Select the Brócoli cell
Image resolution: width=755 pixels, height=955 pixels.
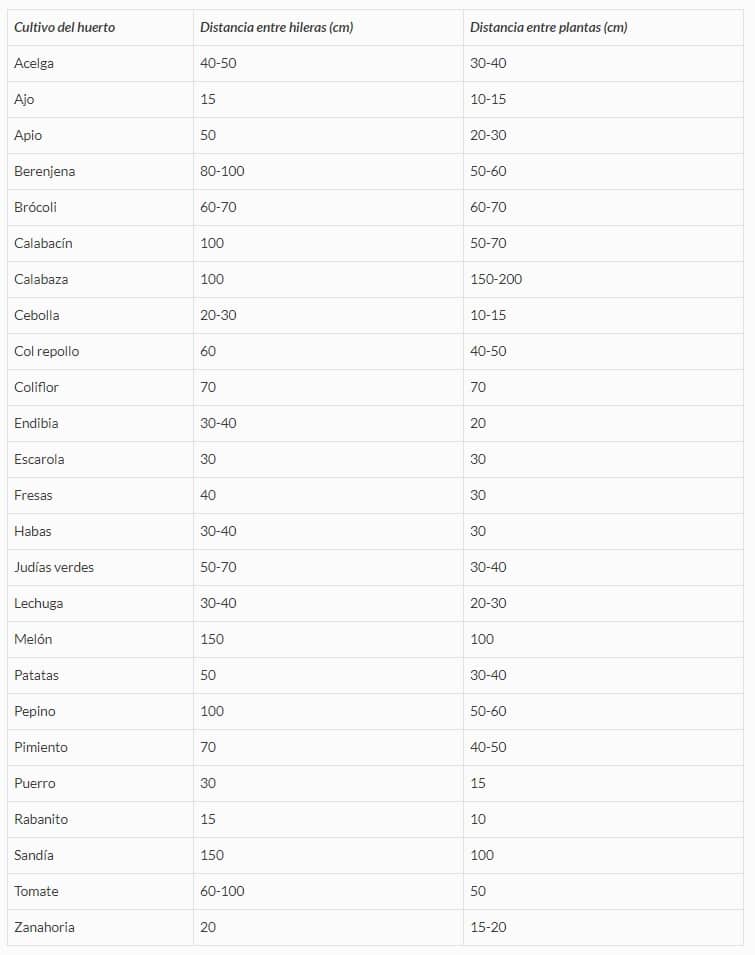click(x=35, y=207)
